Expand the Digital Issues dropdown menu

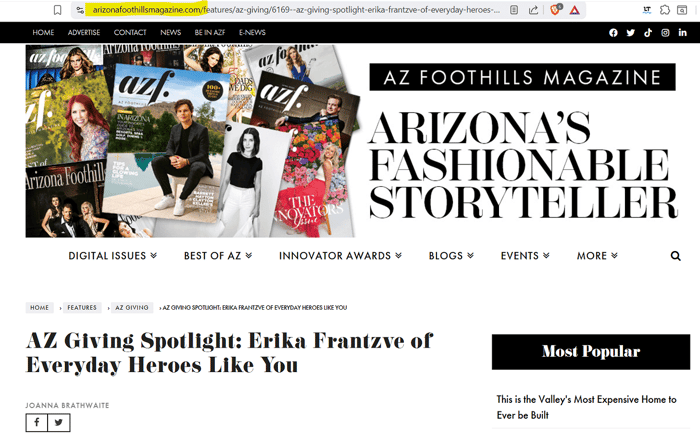pos(112,256)
